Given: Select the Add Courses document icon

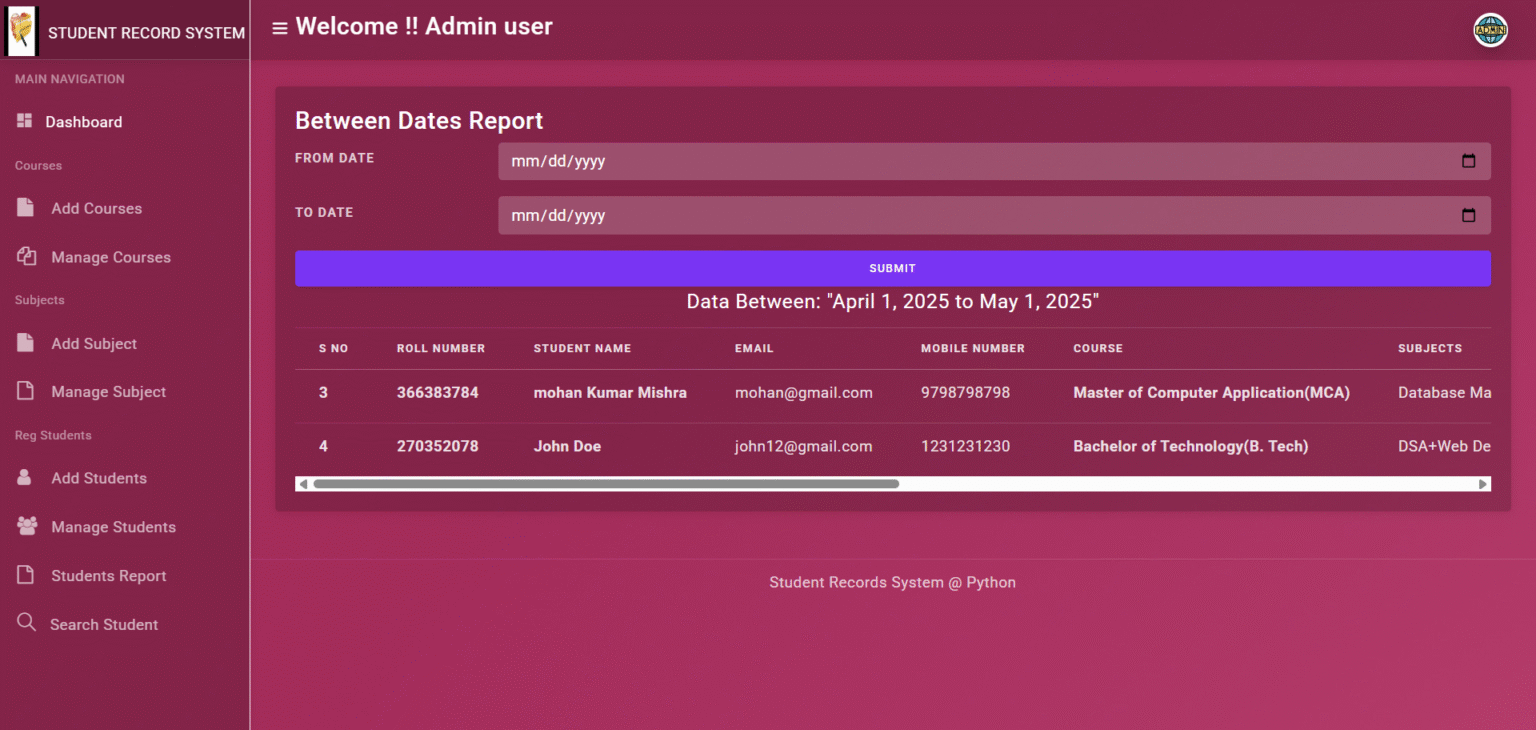Looking at the screenshot, I should pyautogui.click(x=27, y=208).
